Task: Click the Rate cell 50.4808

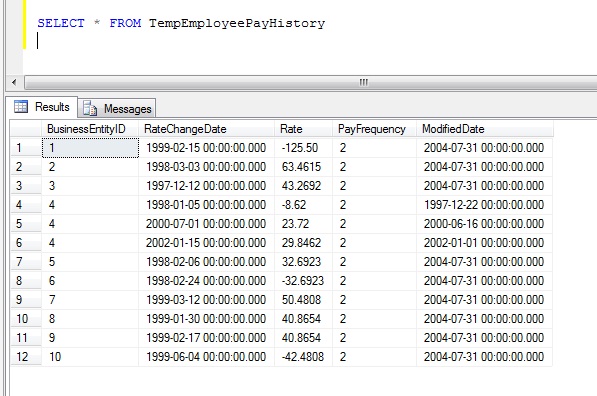Action: pyautogui.click(x=303, y=300)
